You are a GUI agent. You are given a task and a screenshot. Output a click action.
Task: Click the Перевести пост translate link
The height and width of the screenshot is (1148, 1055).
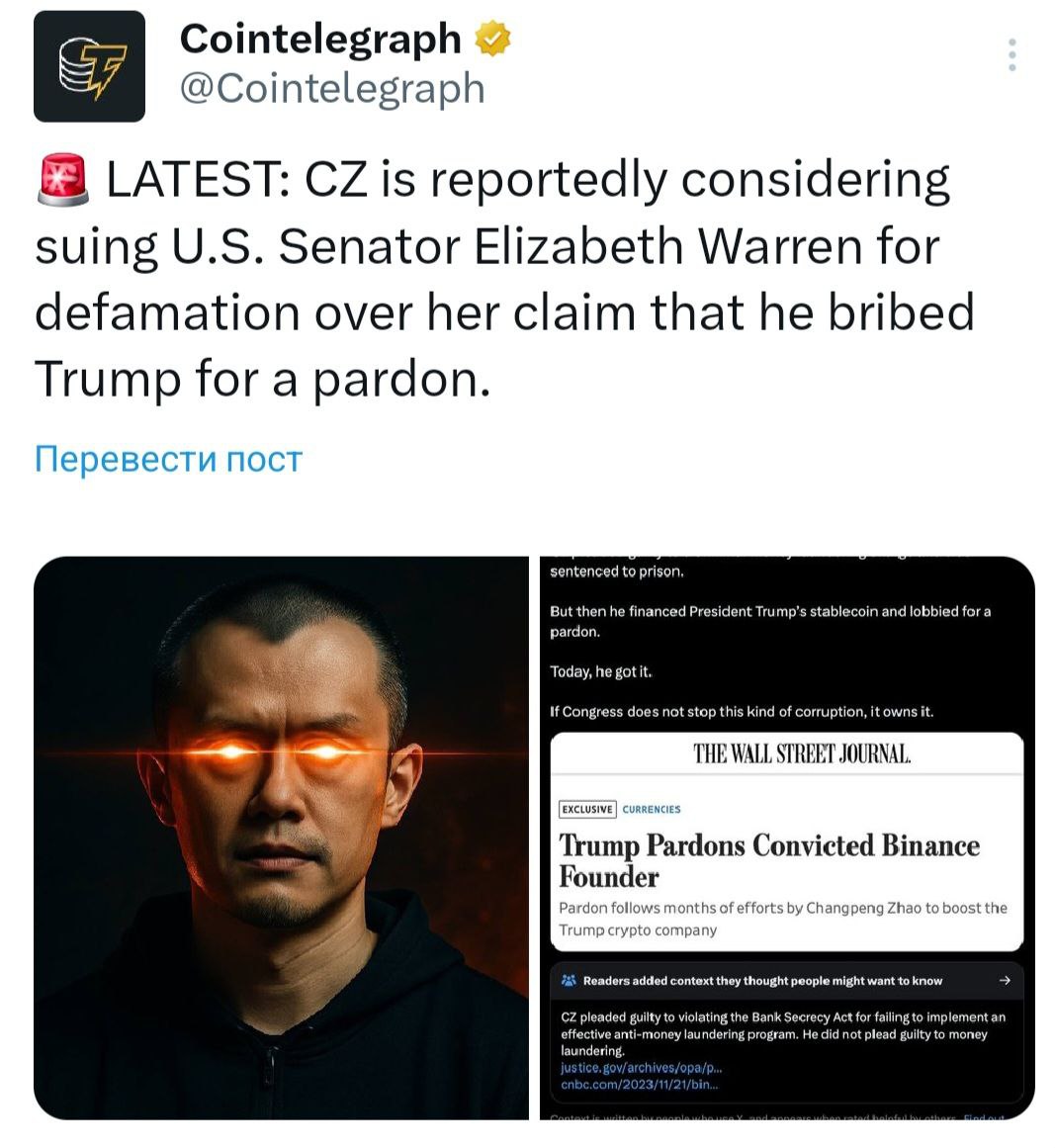coord(168,459)
